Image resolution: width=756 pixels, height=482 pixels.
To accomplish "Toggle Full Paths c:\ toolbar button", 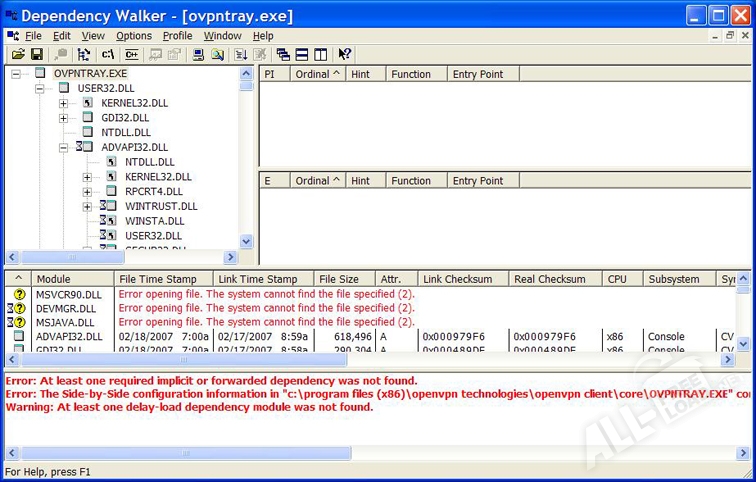I will (108, 54).
